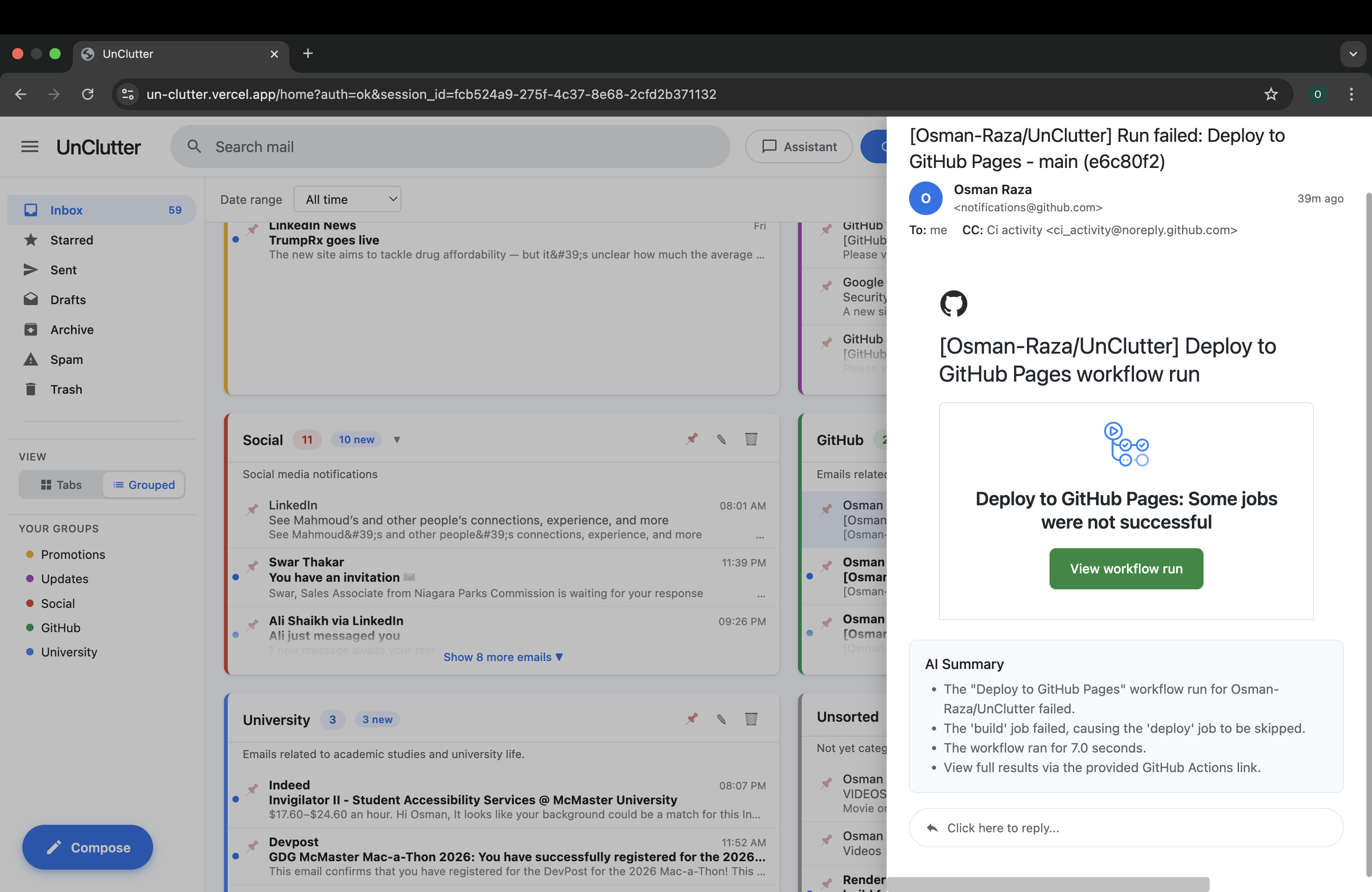Expand Show 8 more emails
The width and height of the screenshot is (1372, 892).
(x=503, y=657)
